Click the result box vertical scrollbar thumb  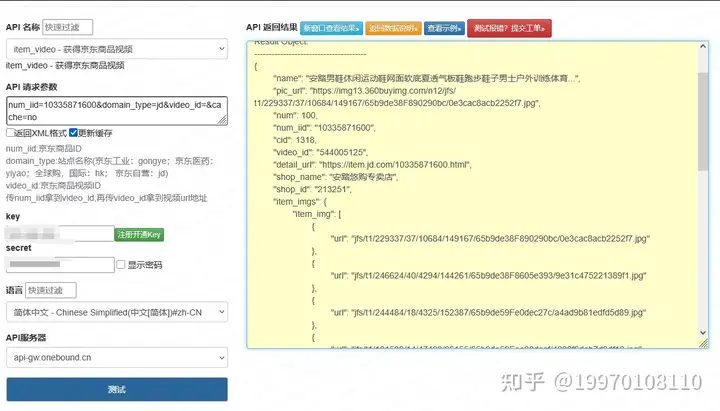pyautogui.click(x=703, y=122)
